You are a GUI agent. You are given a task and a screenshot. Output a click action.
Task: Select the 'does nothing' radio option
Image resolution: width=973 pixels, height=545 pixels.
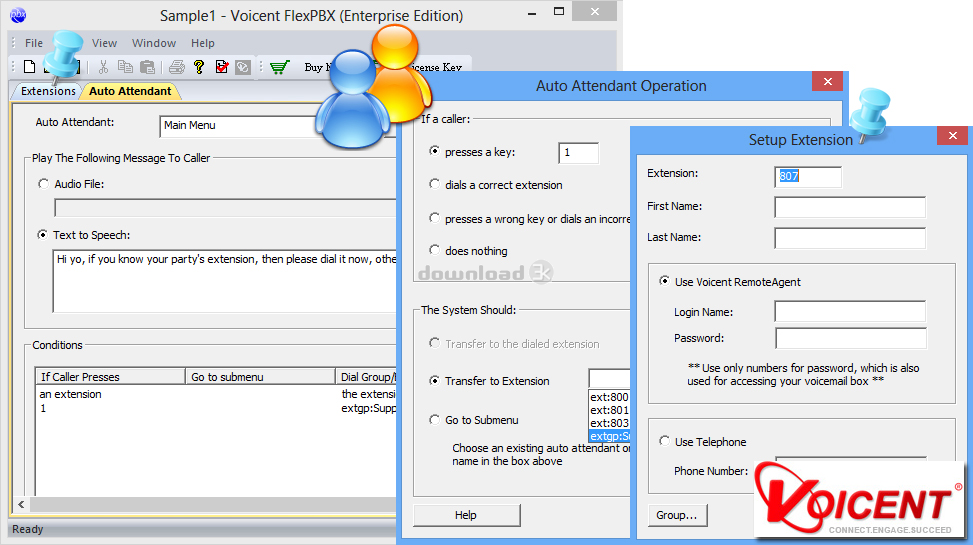434,250
